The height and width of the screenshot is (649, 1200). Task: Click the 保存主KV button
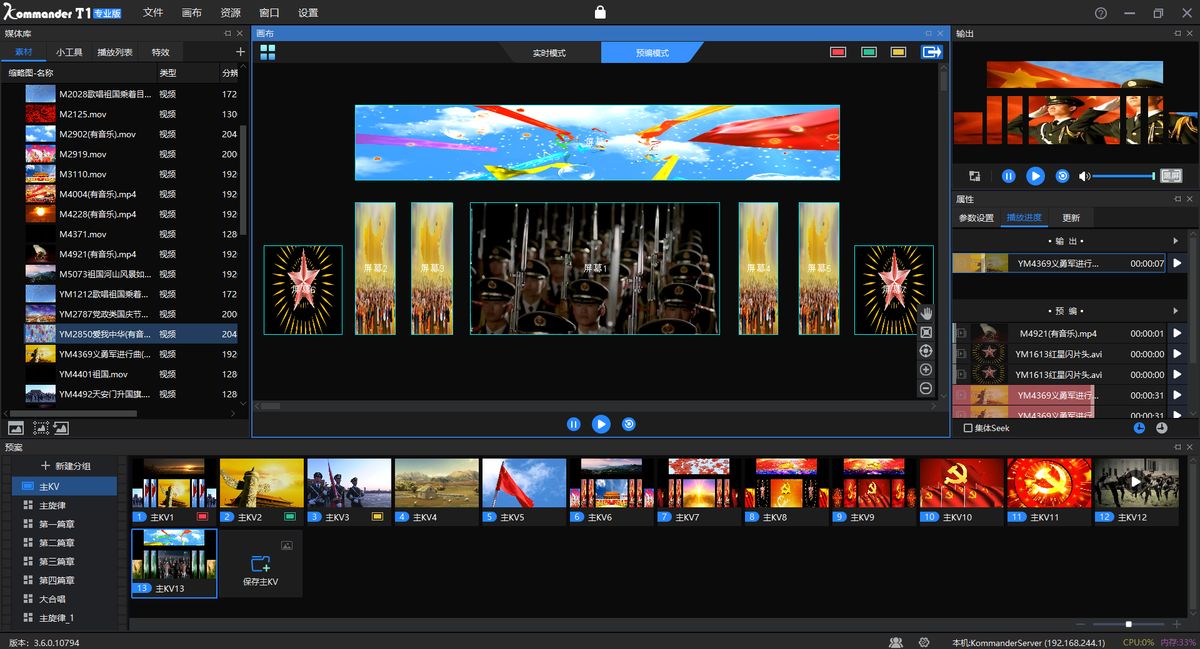click(x=258, y=563)
